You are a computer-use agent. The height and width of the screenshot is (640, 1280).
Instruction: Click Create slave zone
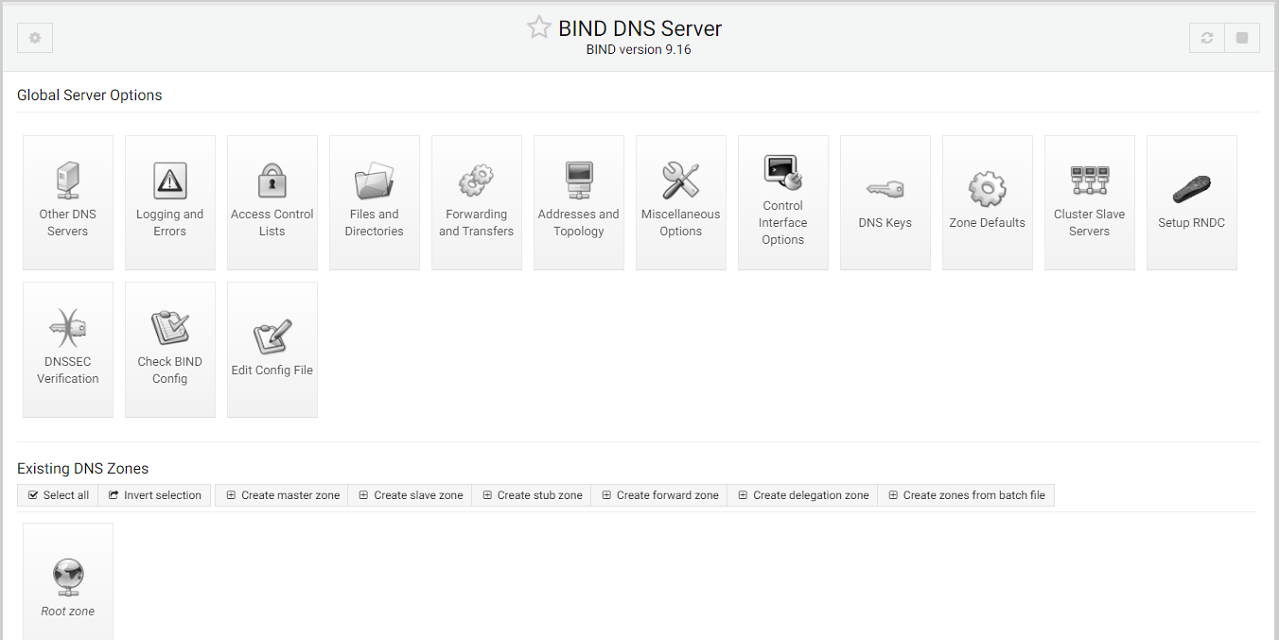pyautogui.click(x=410, y=495)
